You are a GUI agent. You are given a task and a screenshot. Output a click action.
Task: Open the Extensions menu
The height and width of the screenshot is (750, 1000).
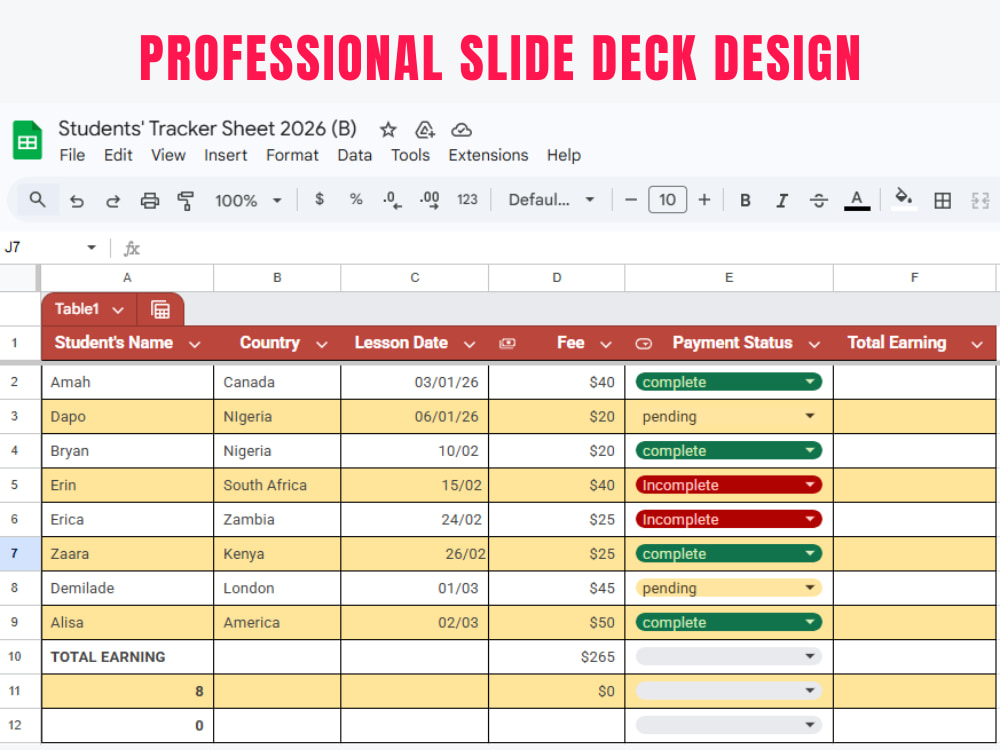pos(489,155)
